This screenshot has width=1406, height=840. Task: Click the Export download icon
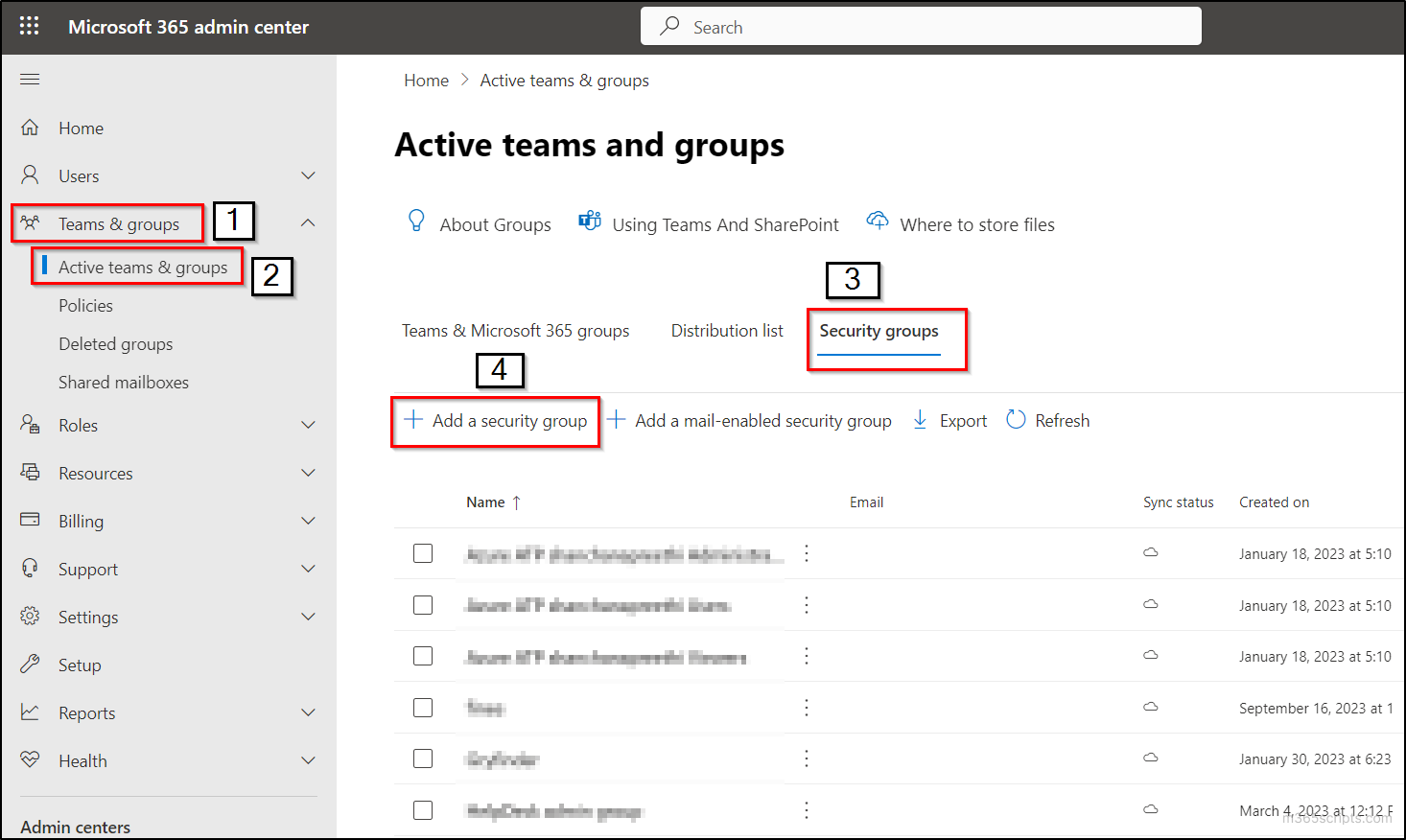pyautogui.click(x=920, y=419)
